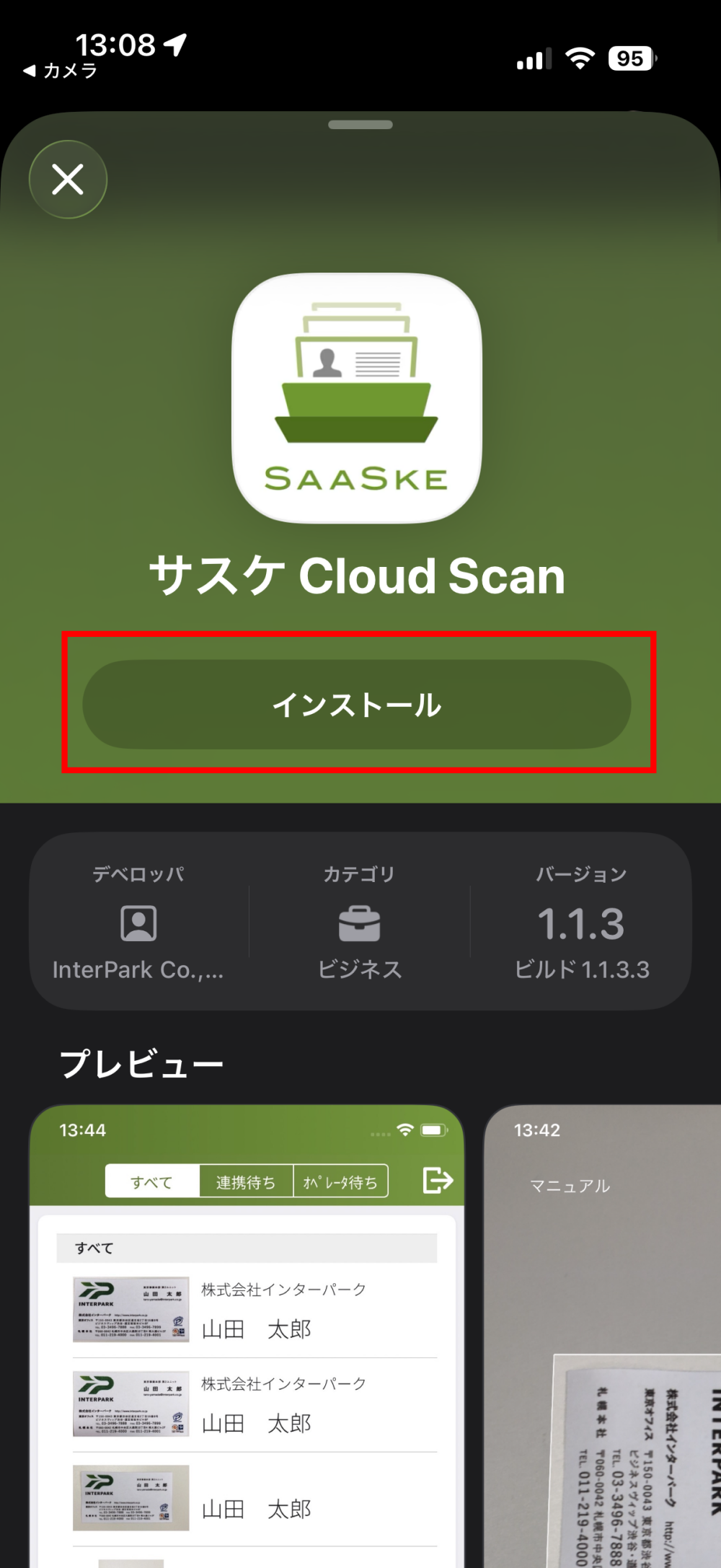Select the すべて tab in preview
The width and height of the screenshot is (721, 1568).
(x=152, y=1181)
